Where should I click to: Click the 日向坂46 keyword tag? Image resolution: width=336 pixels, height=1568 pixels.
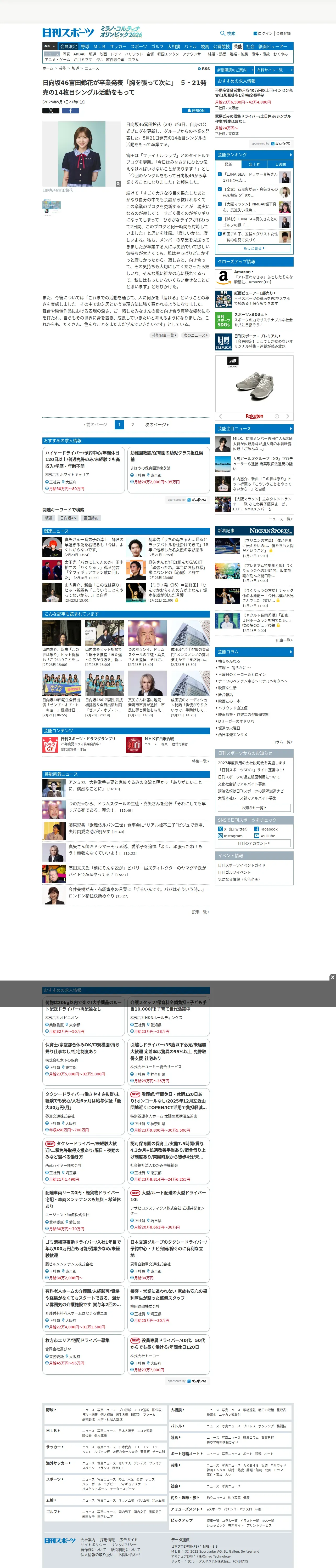68,518
